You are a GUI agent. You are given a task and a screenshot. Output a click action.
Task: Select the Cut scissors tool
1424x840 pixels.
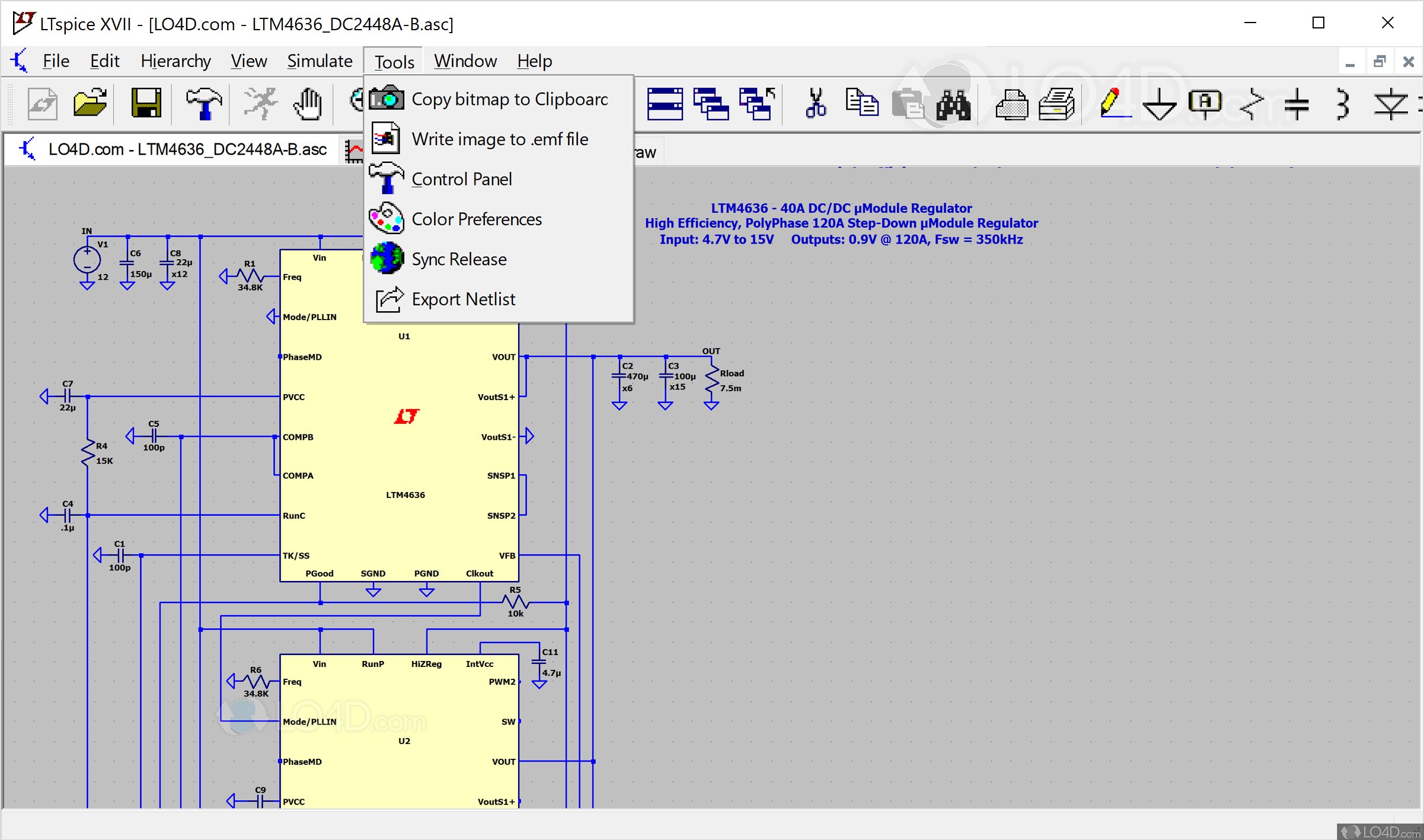(x=816, y=104)
